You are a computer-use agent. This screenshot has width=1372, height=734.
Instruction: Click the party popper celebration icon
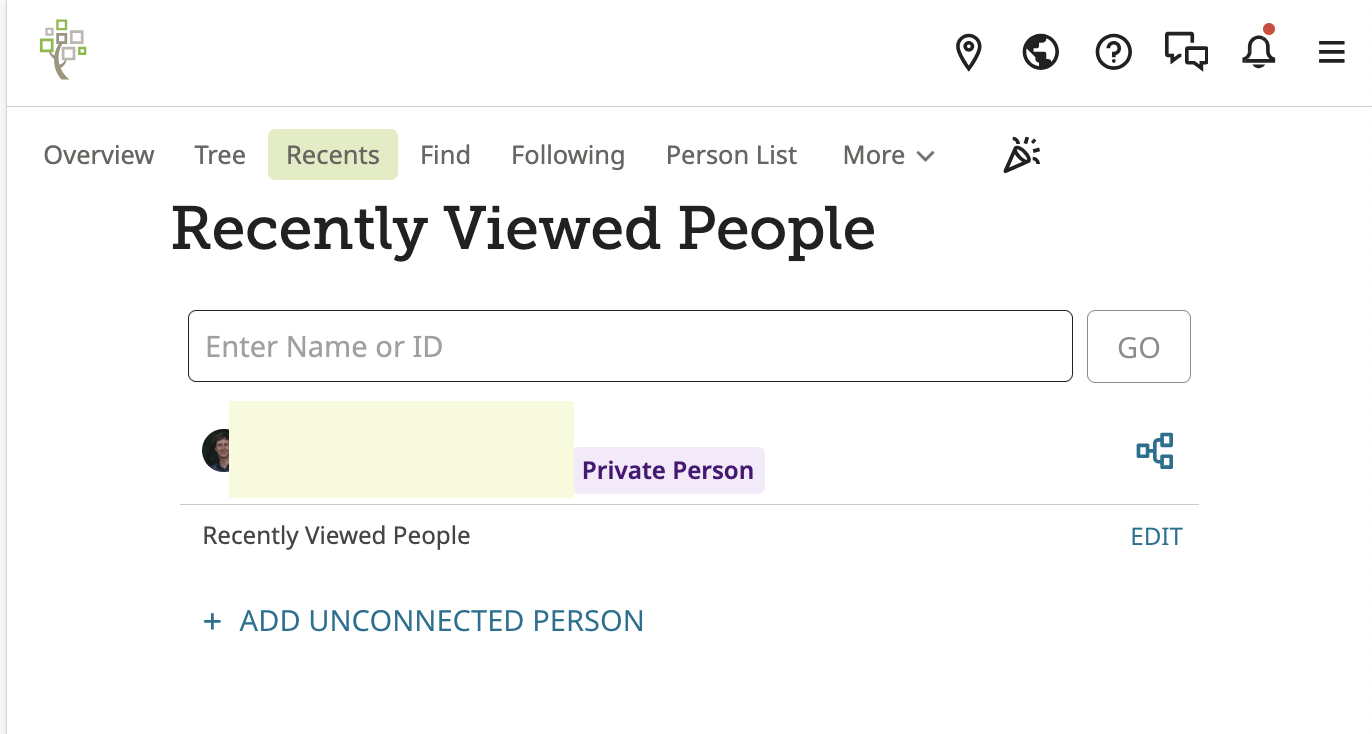[1021, 155]
